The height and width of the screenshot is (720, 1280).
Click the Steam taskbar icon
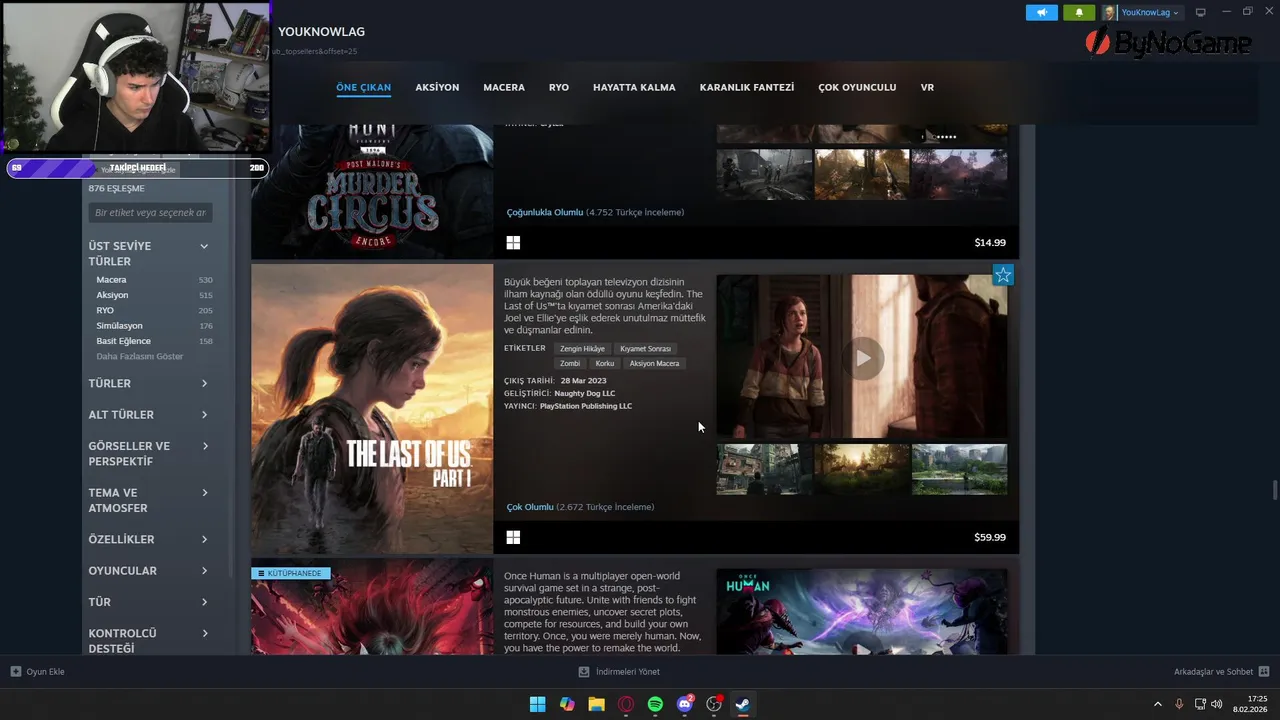pyautogui.click(x=743, y=704)
